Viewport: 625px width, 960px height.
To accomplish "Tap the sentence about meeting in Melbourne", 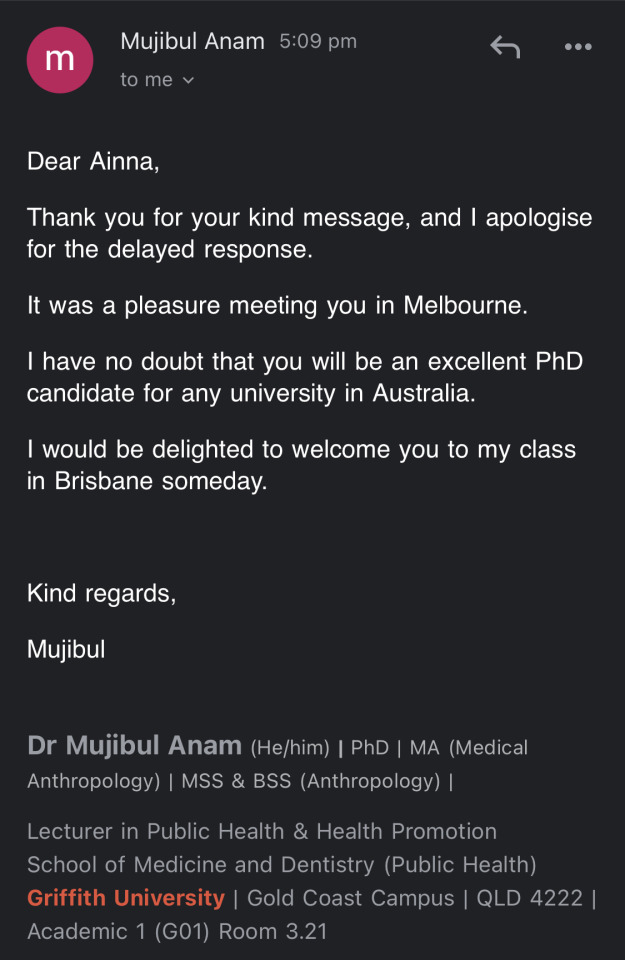I will tap(277, 305).
